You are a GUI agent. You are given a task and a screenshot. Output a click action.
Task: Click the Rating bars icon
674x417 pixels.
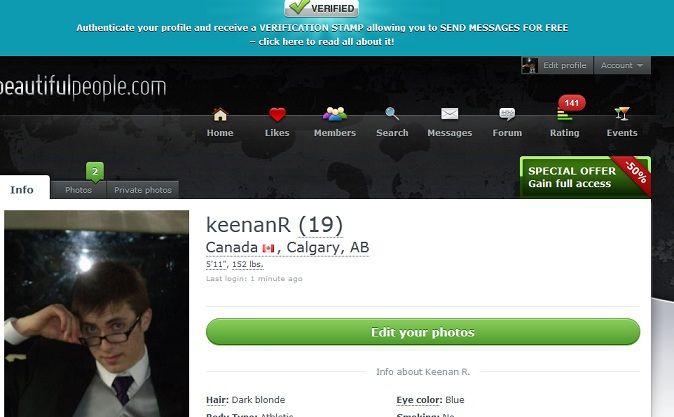564,115
